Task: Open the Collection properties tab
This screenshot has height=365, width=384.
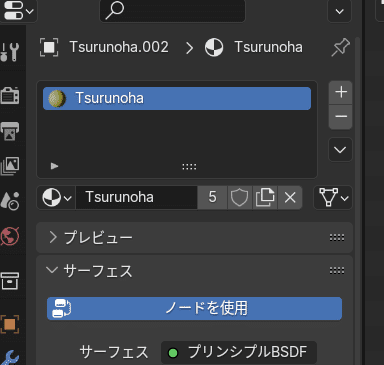Action: tap(10, 280)
